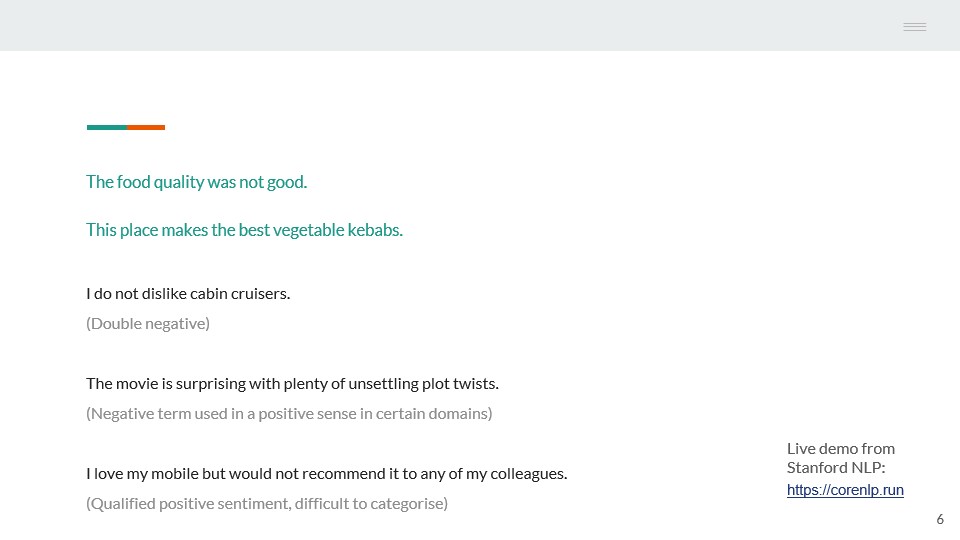960x540 pixels.
Task: Open the hamburger menu icon in header
Action: (x=915, y=26)
